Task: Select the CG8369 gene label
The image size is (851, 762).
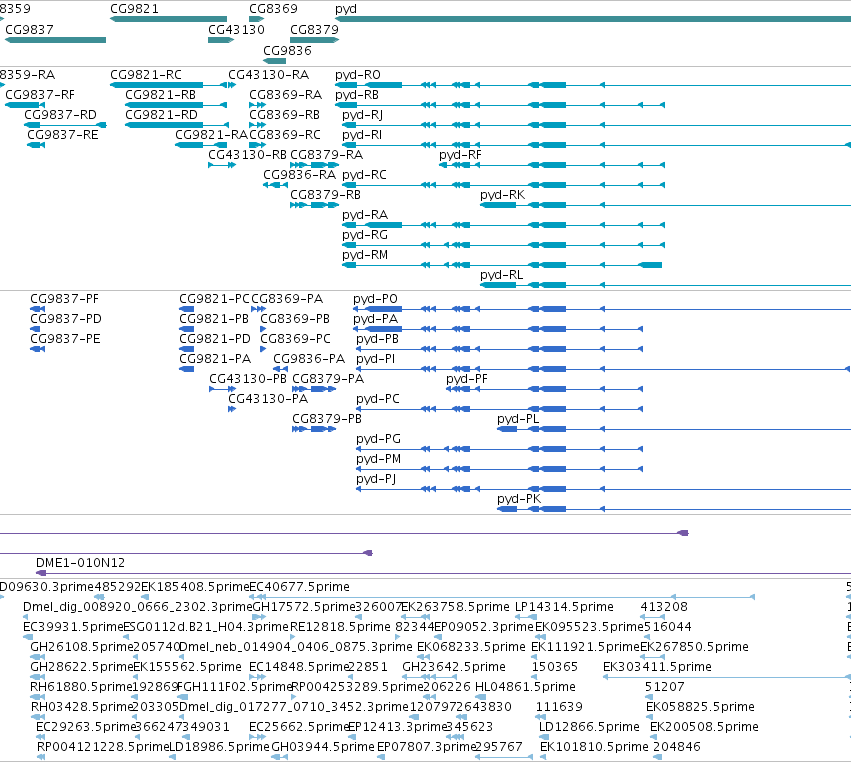Action: click(274, 9)
